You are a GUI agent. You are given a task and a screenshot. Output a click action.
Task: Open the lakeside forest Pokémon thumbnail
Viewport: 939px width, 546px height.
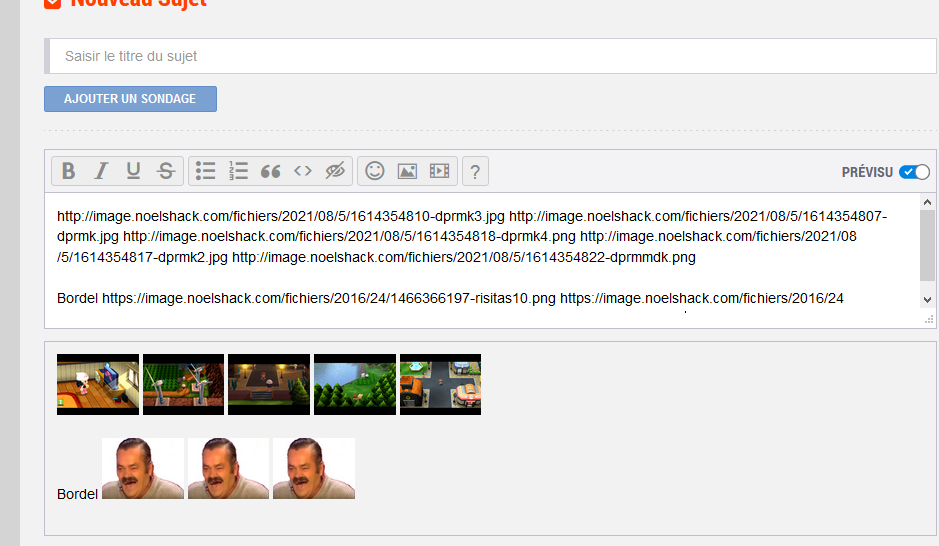tap(355, 384)
